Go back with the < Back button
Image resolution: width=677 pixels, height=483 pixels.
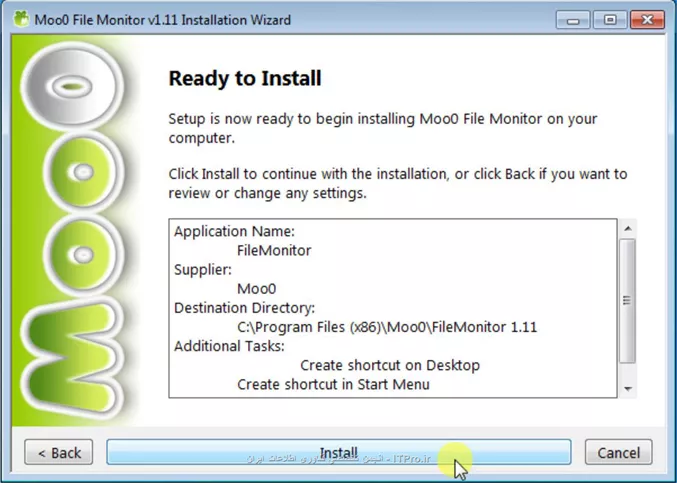tap(59, 452)
